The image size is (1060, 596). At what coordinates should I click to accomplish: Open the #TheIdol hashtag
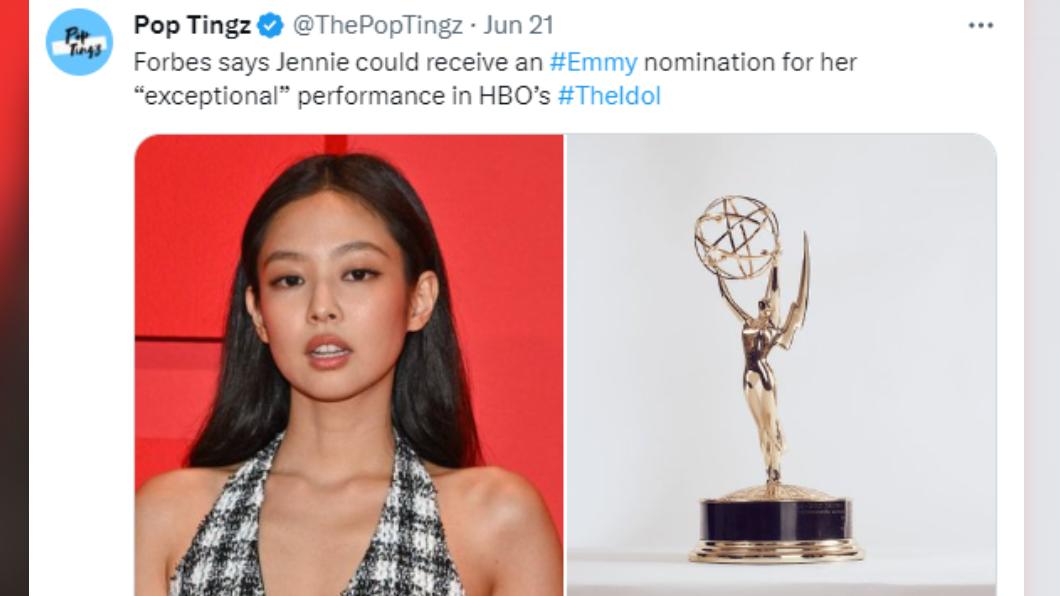point(609,96)
